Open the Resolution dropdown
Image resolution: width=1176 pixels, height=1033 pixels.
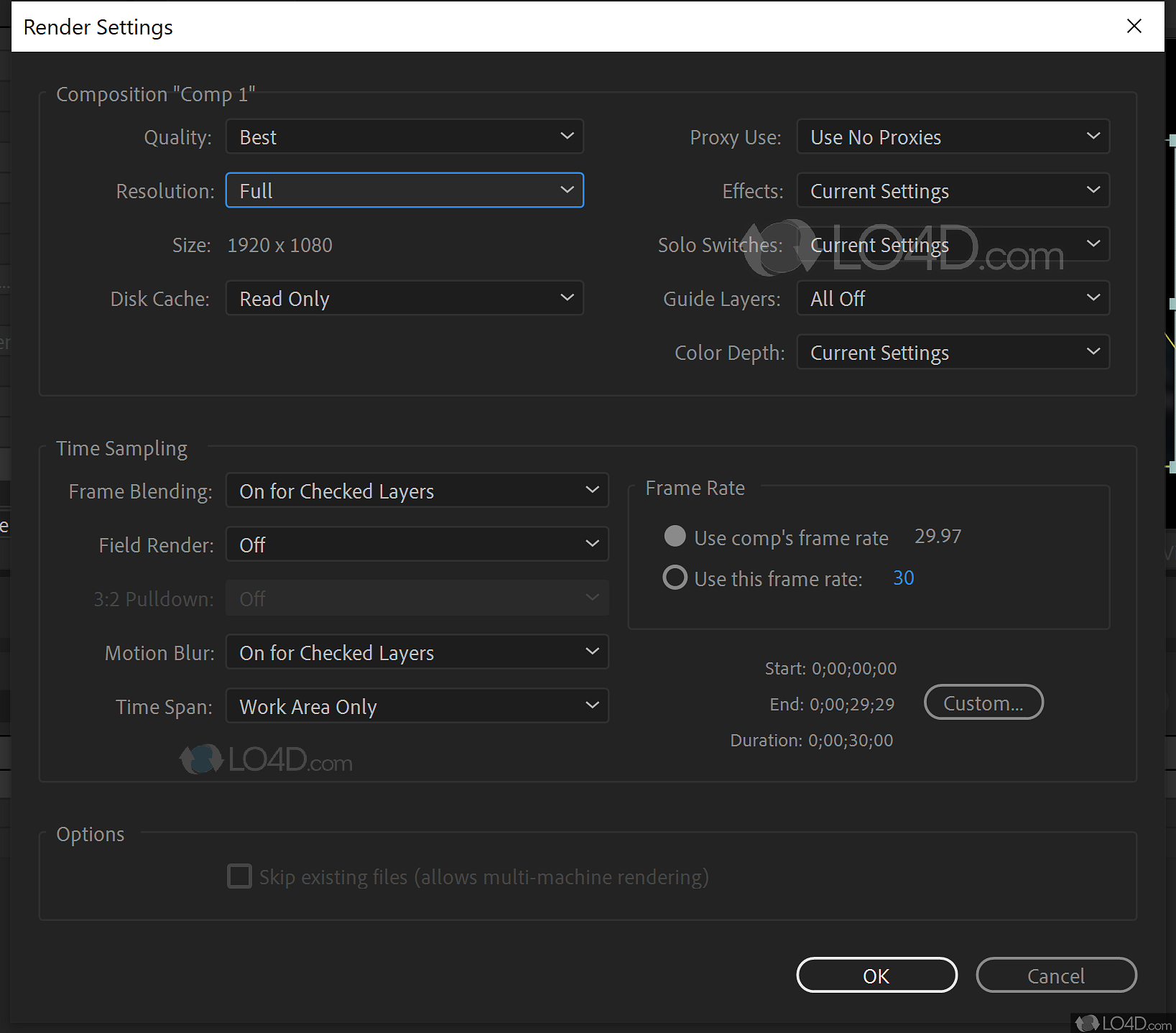pyautogui.click(x=404, y=190)
